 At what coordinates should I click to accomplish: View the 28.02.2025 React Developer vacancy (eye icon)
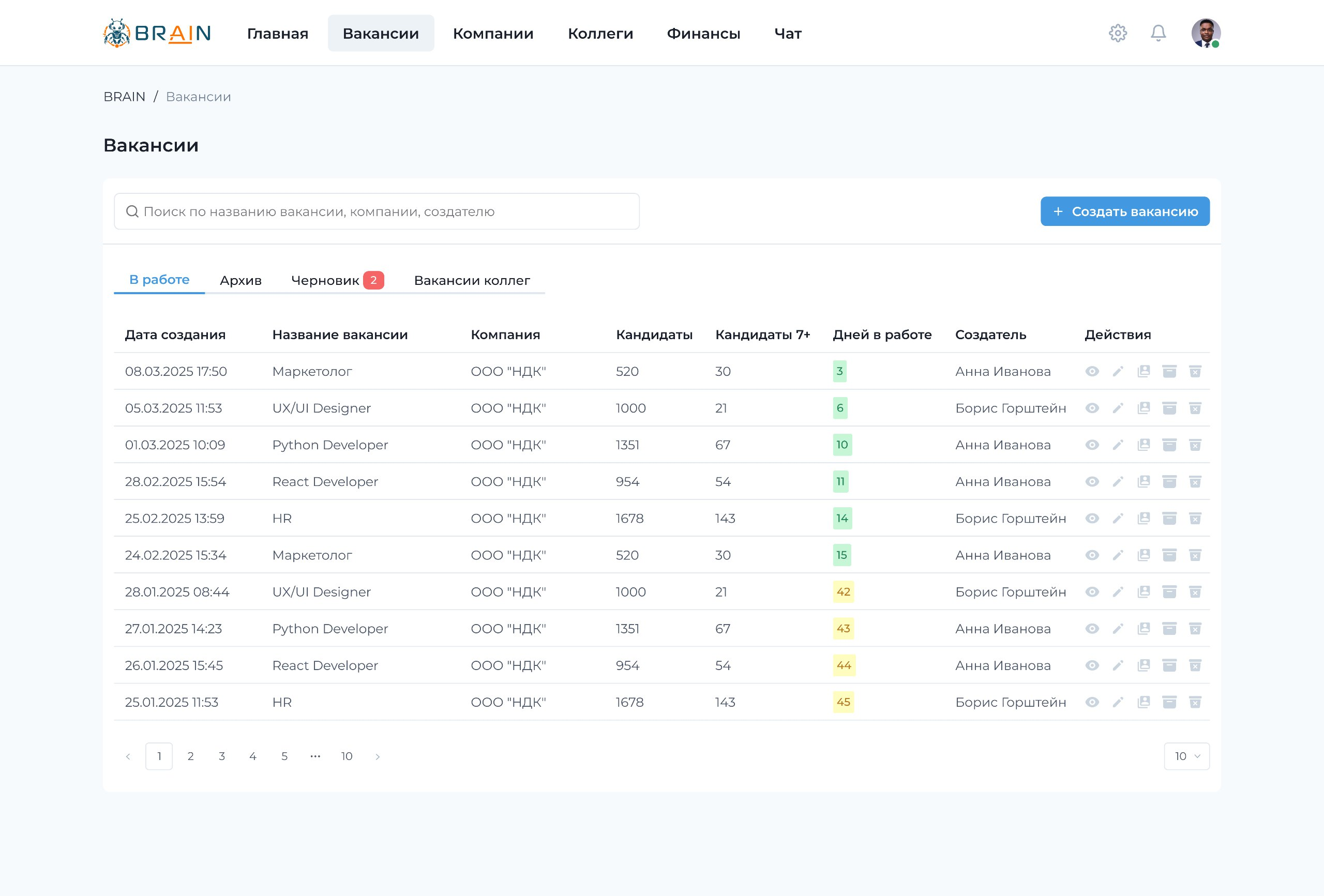pyautogui.click(x=1092, y=481)
